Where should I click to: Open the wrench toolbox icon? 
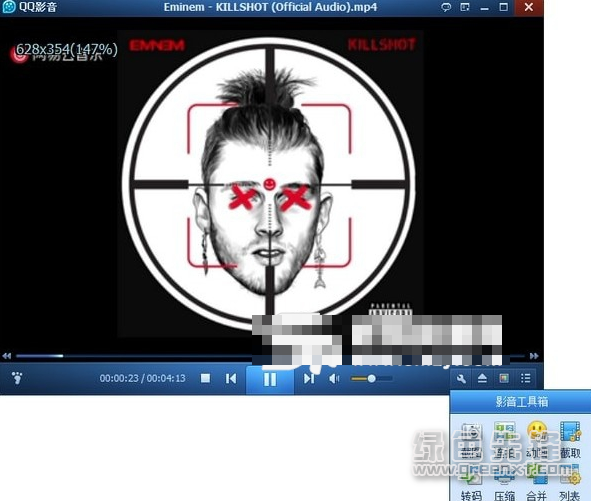[x=461, y=378]
